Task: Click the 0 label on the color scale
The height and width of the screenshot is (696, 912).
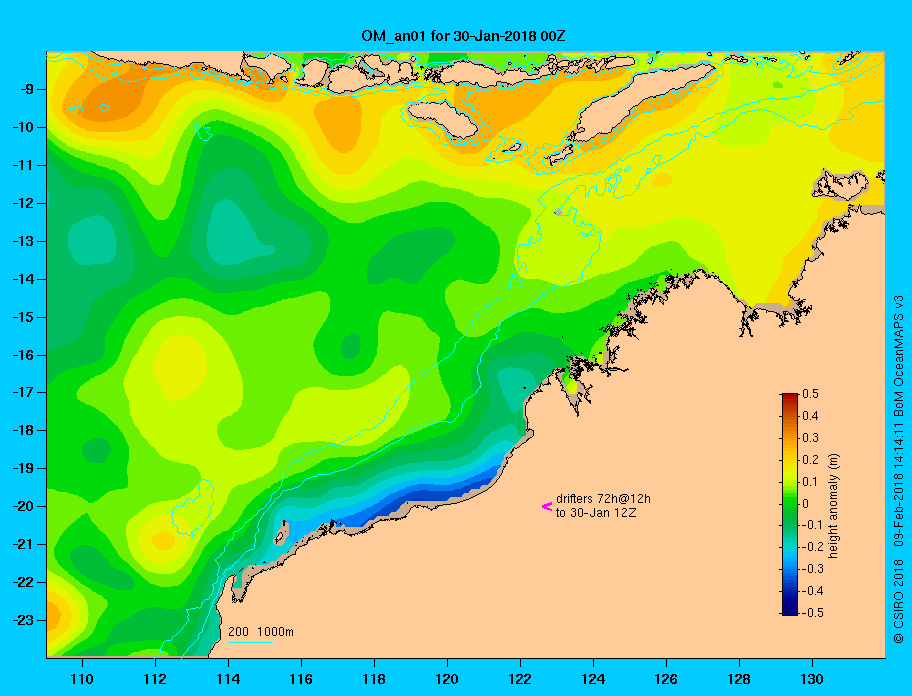Action: point(806,504)
